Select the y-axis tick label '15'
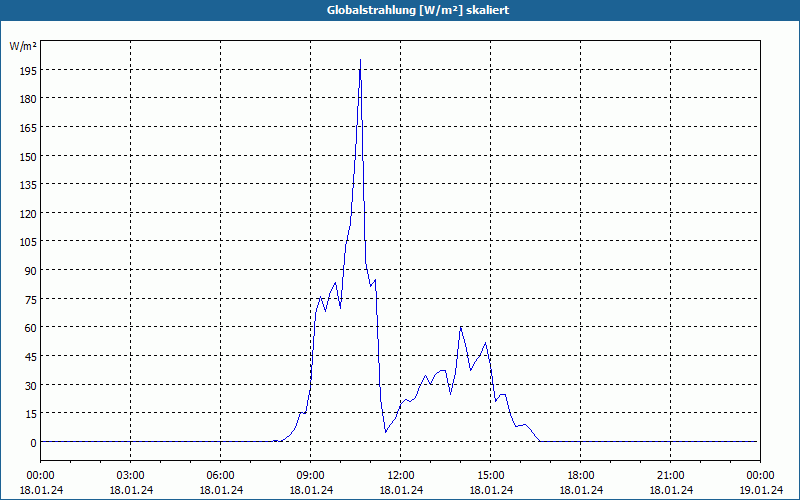800x500 pixels. click(x=31, y=414)
